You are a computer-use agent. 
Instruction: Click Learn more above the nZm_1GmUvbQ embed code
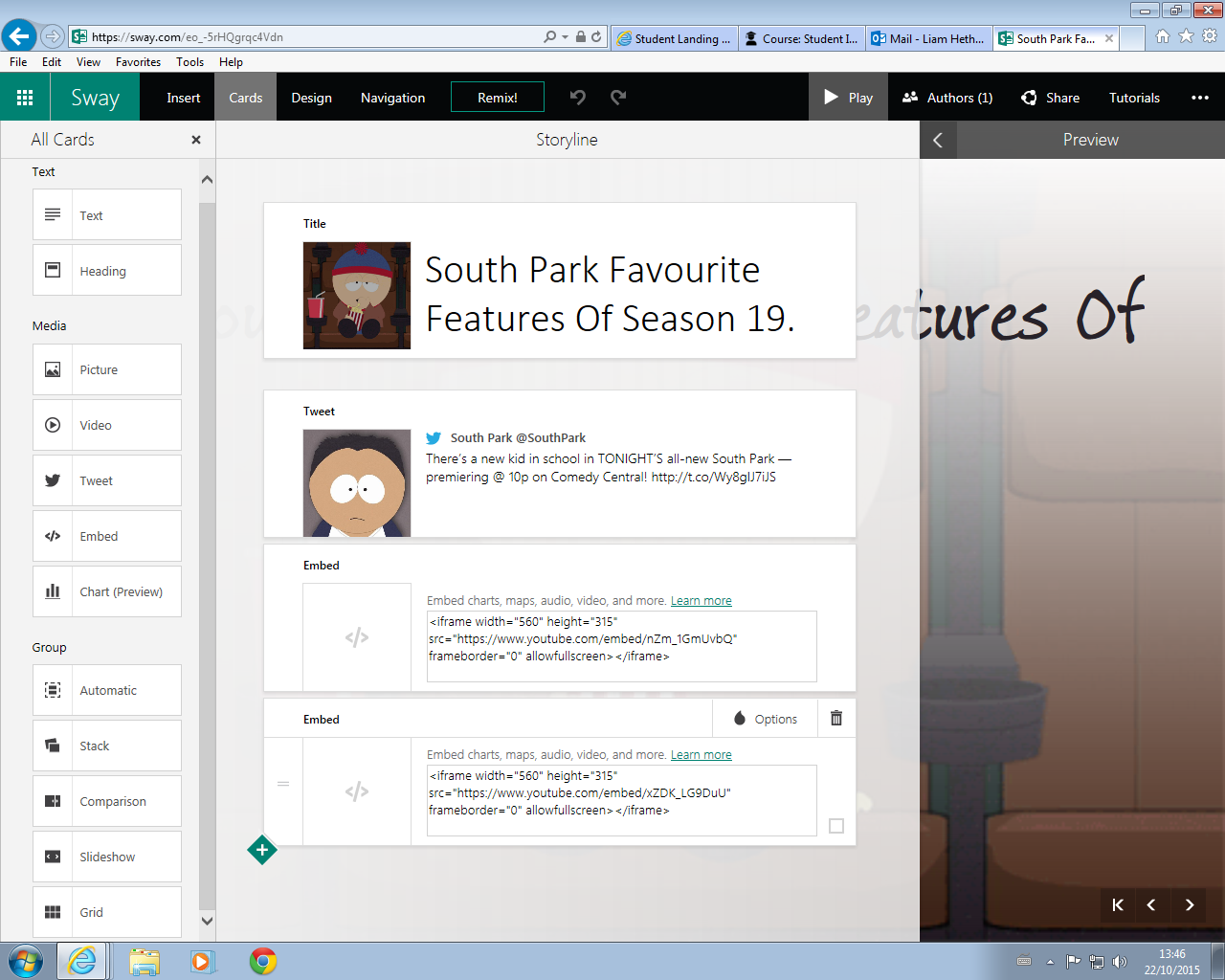click(702, 601)
